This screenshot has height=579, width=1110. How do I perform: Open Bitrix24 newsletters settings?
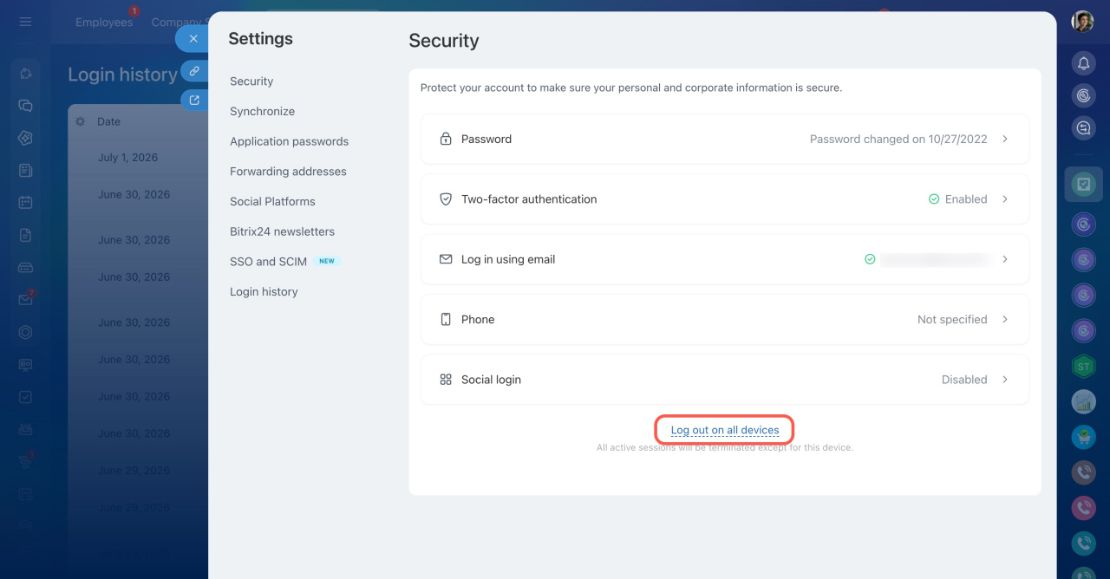pos(282,231)
